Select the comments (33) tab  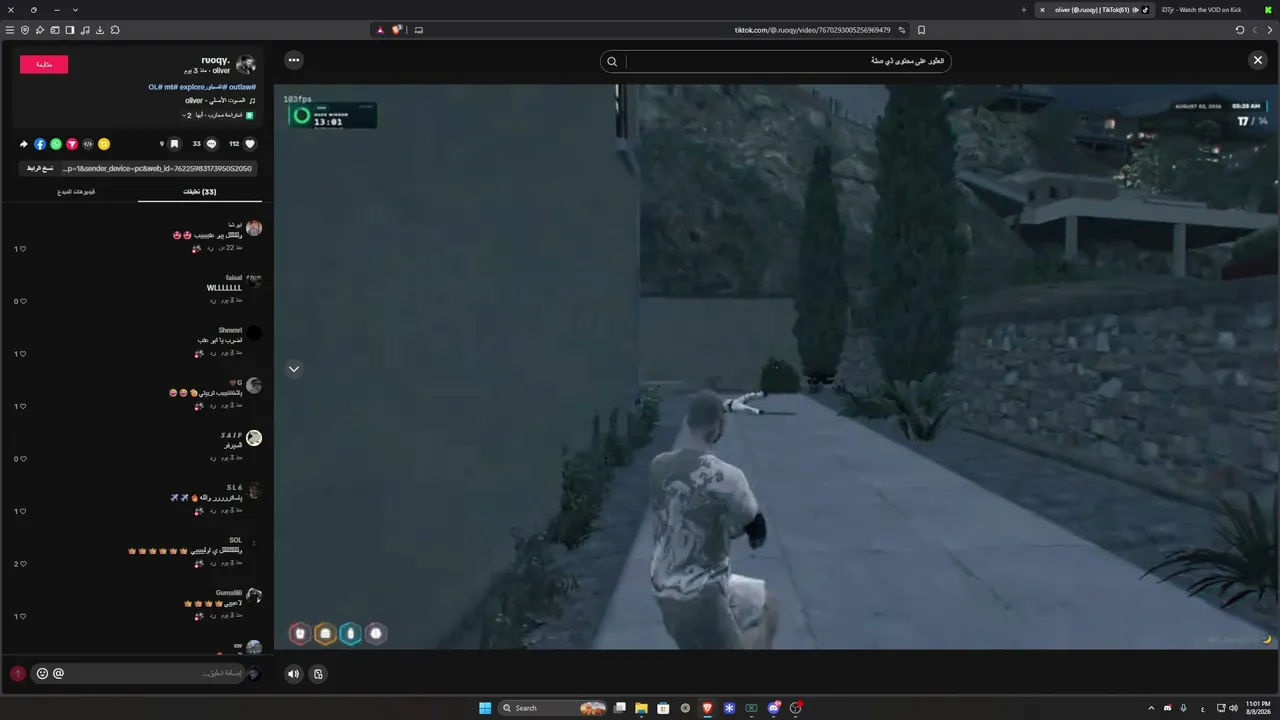200,191
